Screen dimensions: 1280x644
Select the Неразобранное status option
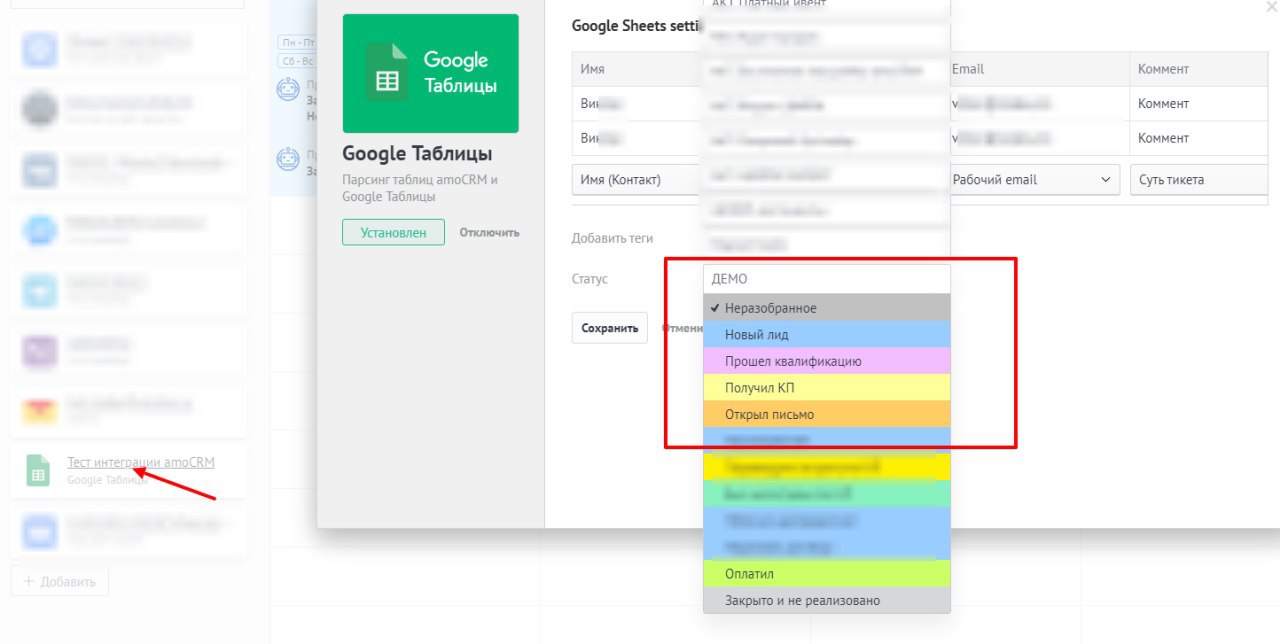pos(826,308)
